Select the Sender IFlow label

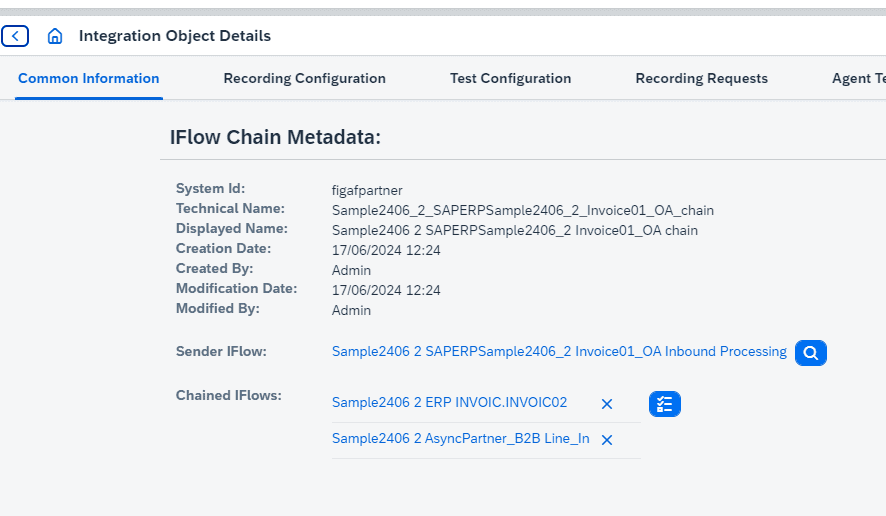point(221,352)
